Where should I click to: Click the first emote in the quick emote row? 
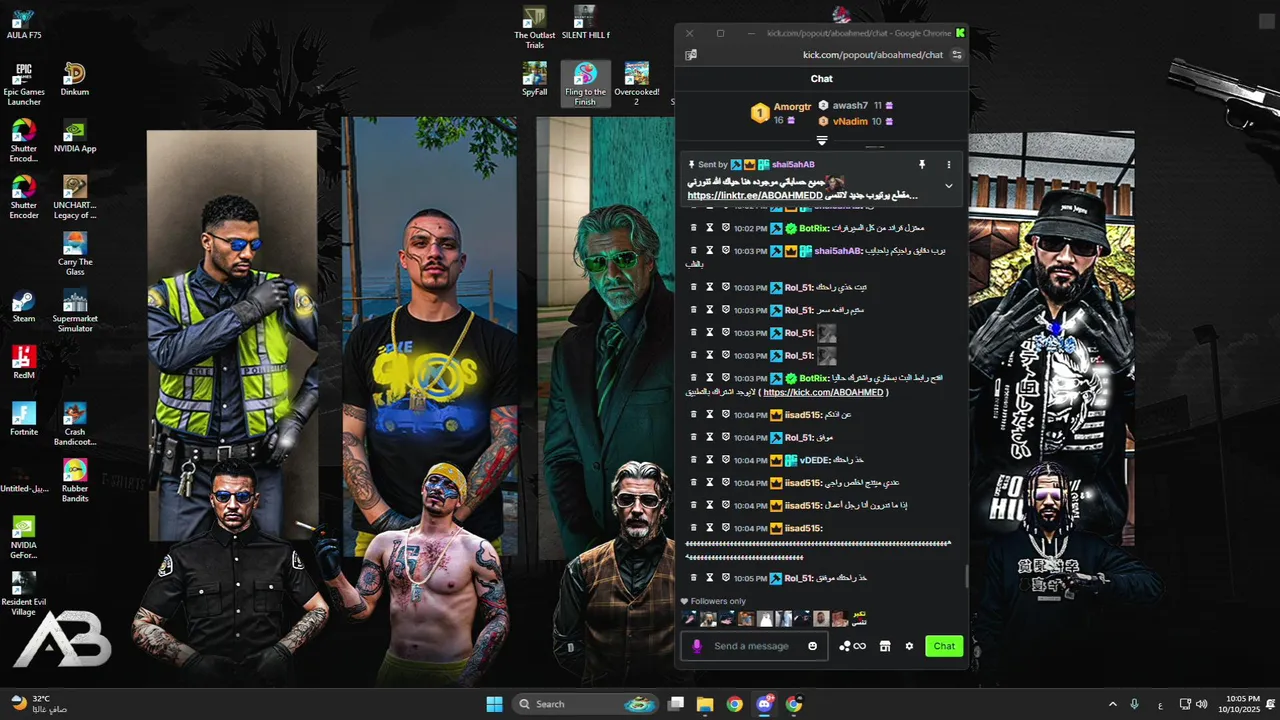689,618
